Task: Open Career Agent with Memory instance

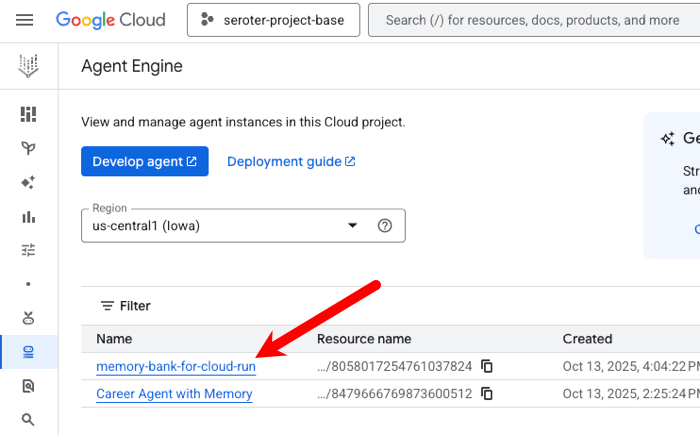Action: click(174, 394)
